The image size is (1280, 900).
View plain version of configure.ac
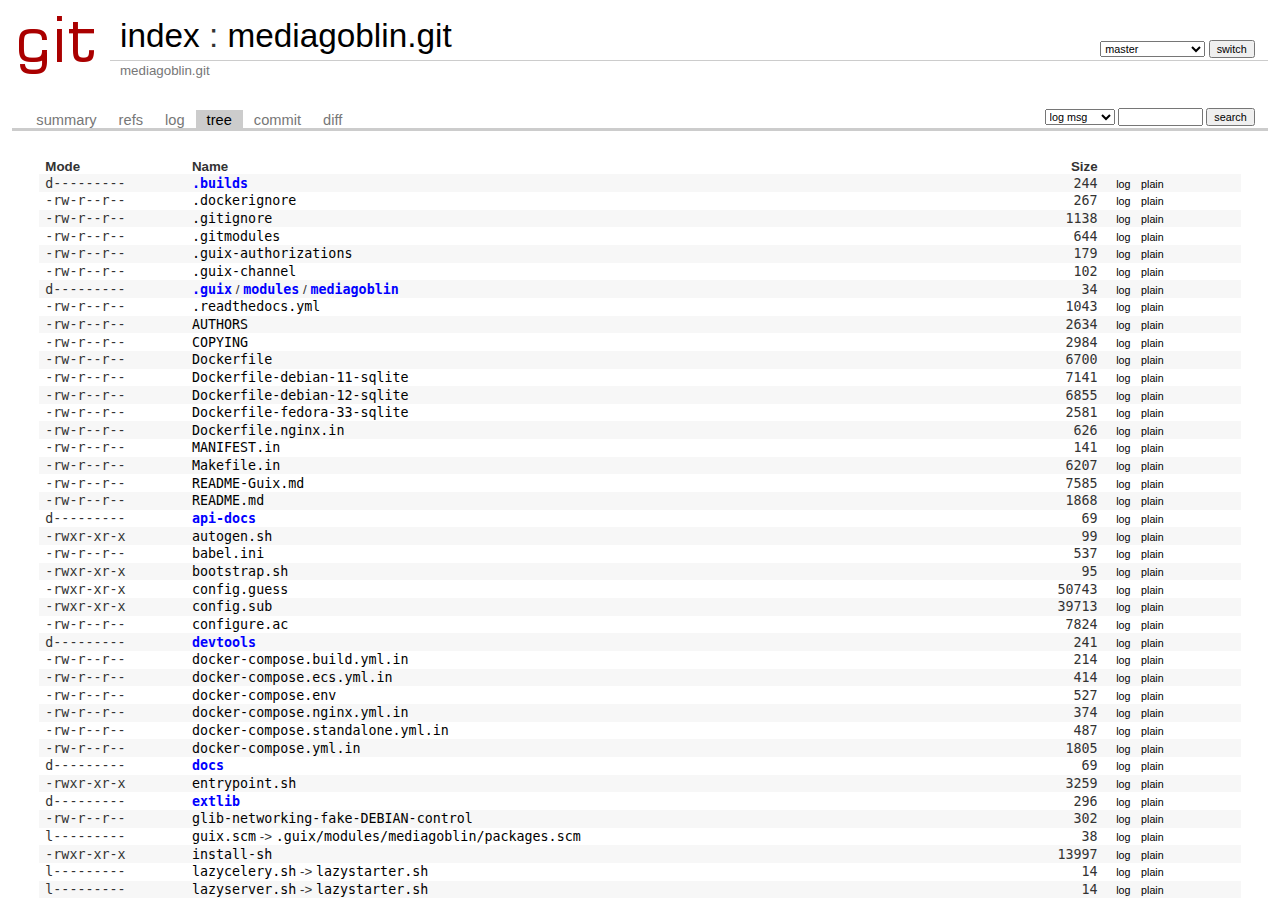(x=1152, y=625)
